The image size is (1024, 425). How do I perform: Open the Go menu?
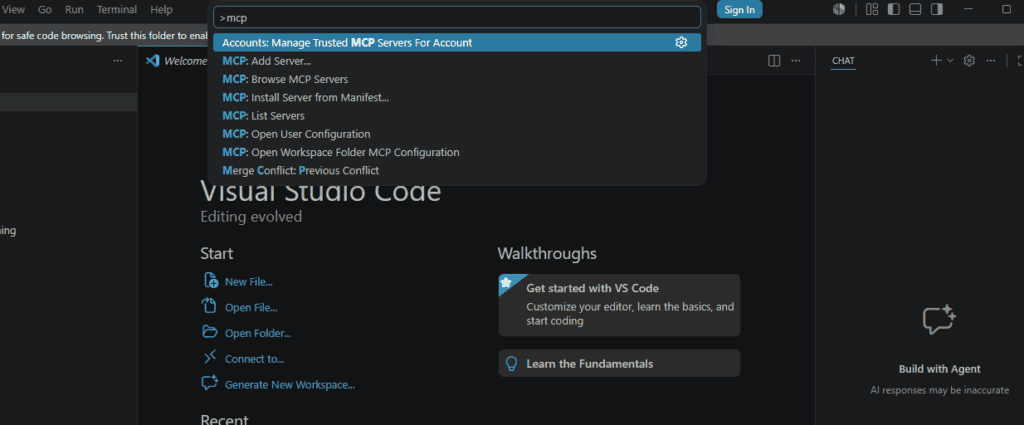tap(45, 9)
